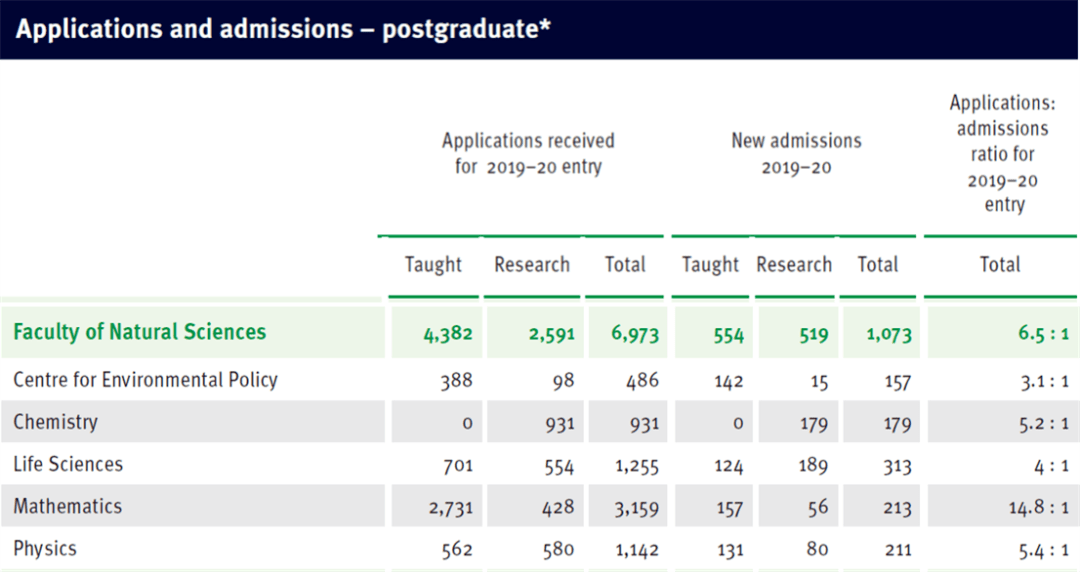This screenshot has width=1080, height=572.
Task: Select the 'Applications: admissions ratio' column header
Action: [x=1001, y=154]
